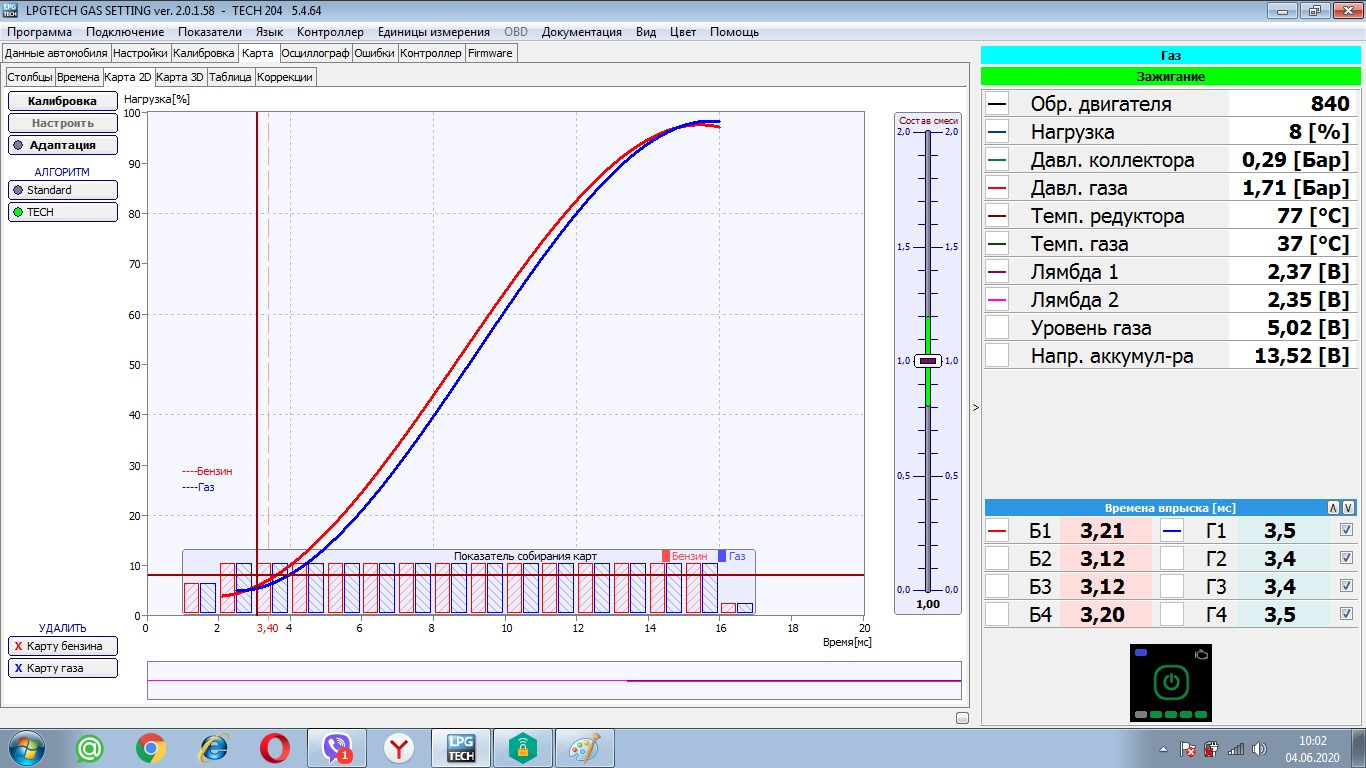The width and height of the screenshot is (1366, 768).
Task: Click the Лямбда 1 purple line indicator
Action: click(x=997, y=272)
